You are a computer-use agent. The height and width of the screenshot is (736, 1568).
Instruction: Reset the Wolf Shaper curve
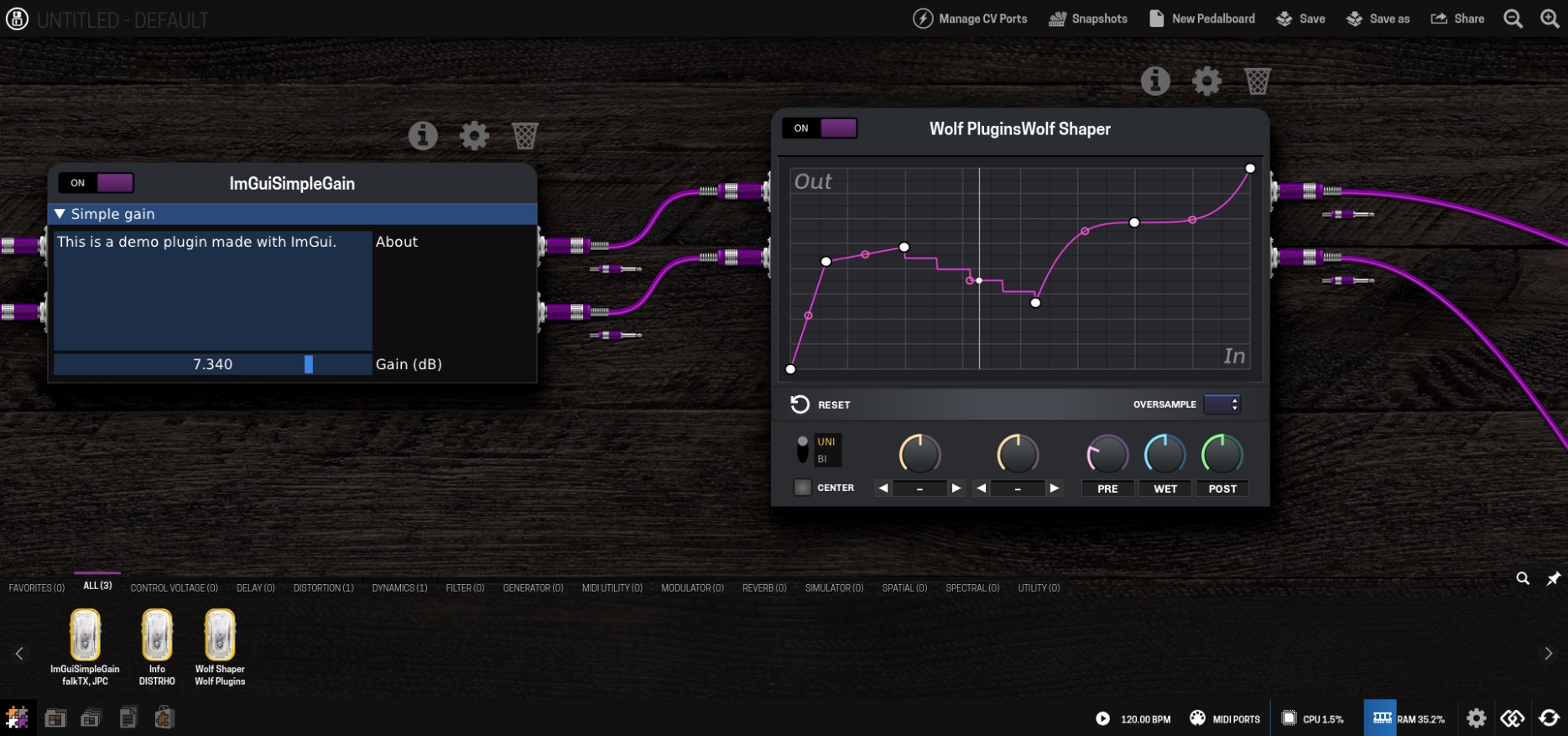pyautogui.click(x=820, y=405)
